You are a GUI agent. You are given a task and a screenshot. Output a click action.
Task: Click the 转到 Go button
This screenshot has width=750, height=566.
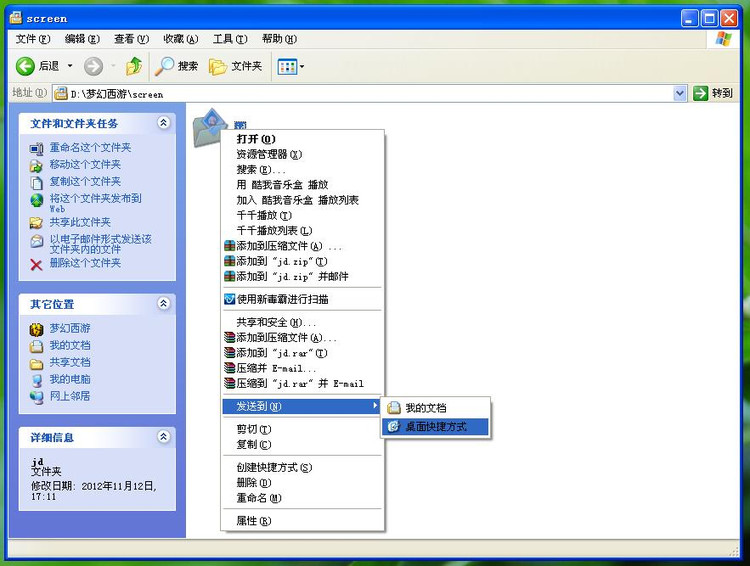pyautogui.click(x=713, y=93)
